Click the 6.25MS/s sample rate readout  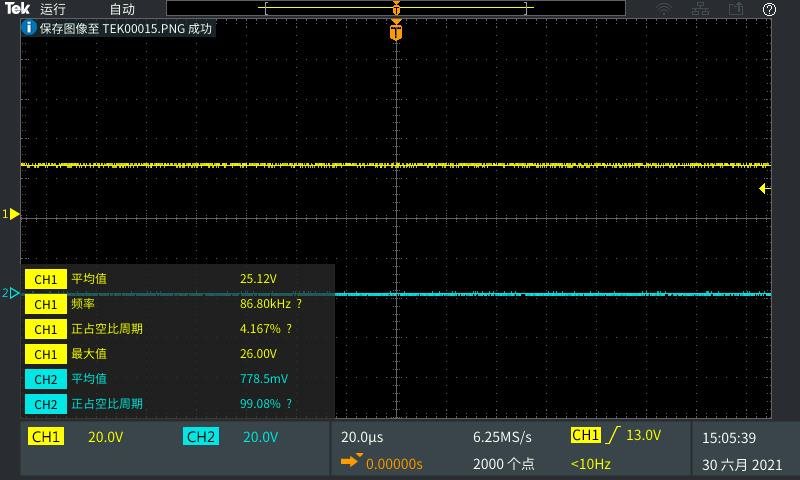(502, 437)
